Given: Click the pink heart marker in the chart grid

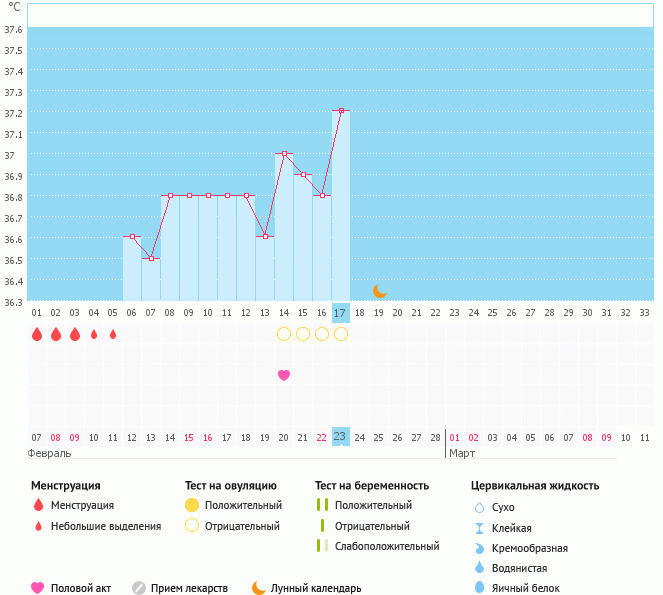Looking at the screenshot, I should (x=284, y=375).
